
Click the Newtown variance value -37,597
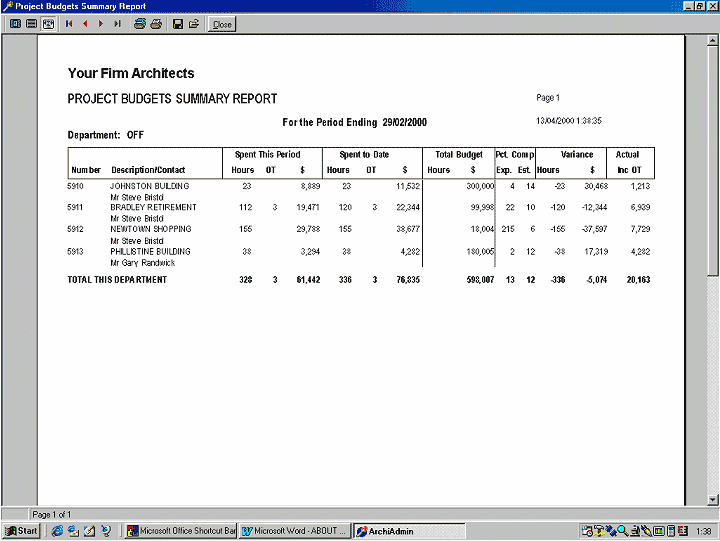coord(594,229)
